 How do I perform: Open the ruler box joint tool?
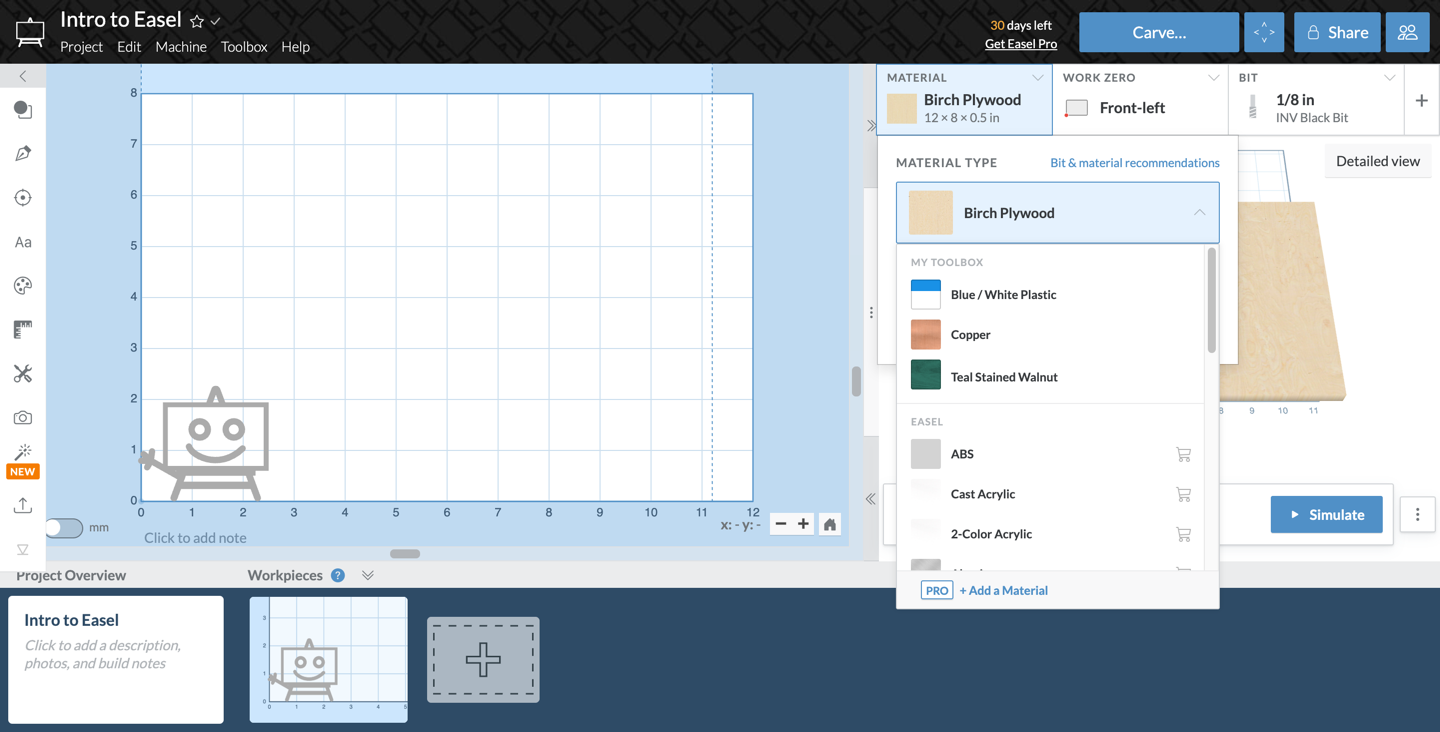(22, 330)
